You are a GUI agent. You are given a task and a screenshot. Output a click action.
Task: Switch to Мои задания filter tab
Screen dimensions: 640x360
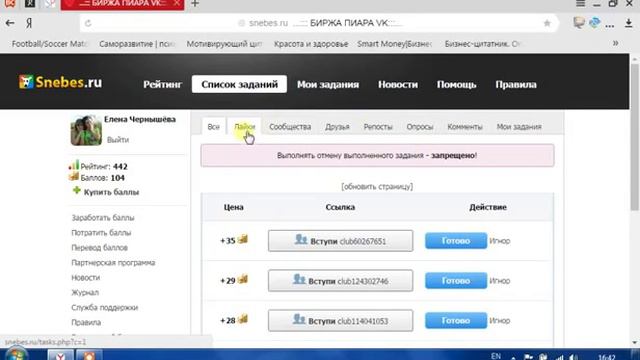pyautogui.click(x=519, y=127)
